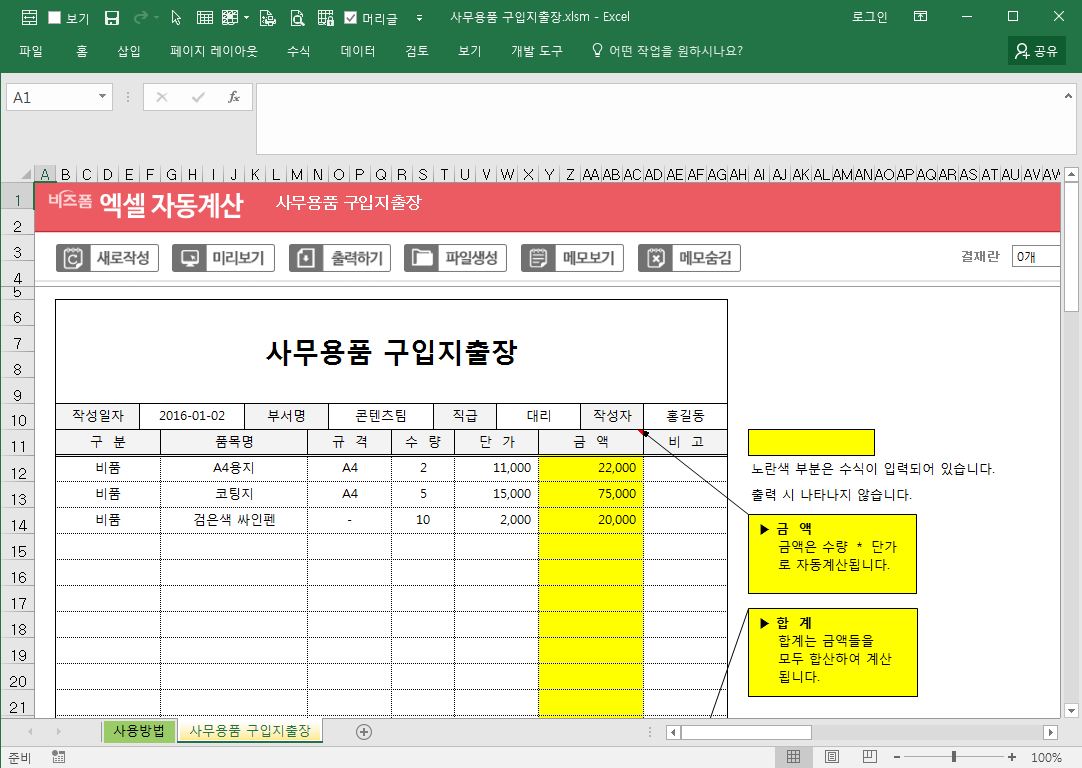Click the yellow legend color box

(811, 442)
